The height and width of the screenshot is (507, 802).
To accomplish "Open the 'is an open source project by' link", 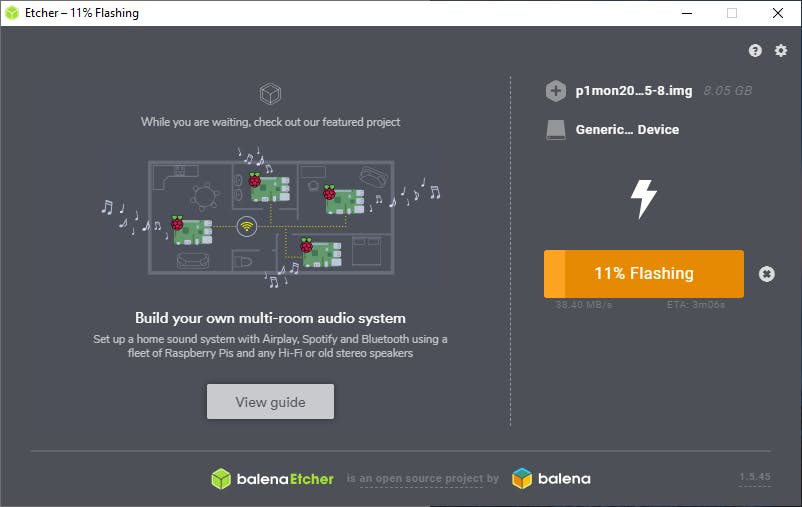I will click(422, 478).
